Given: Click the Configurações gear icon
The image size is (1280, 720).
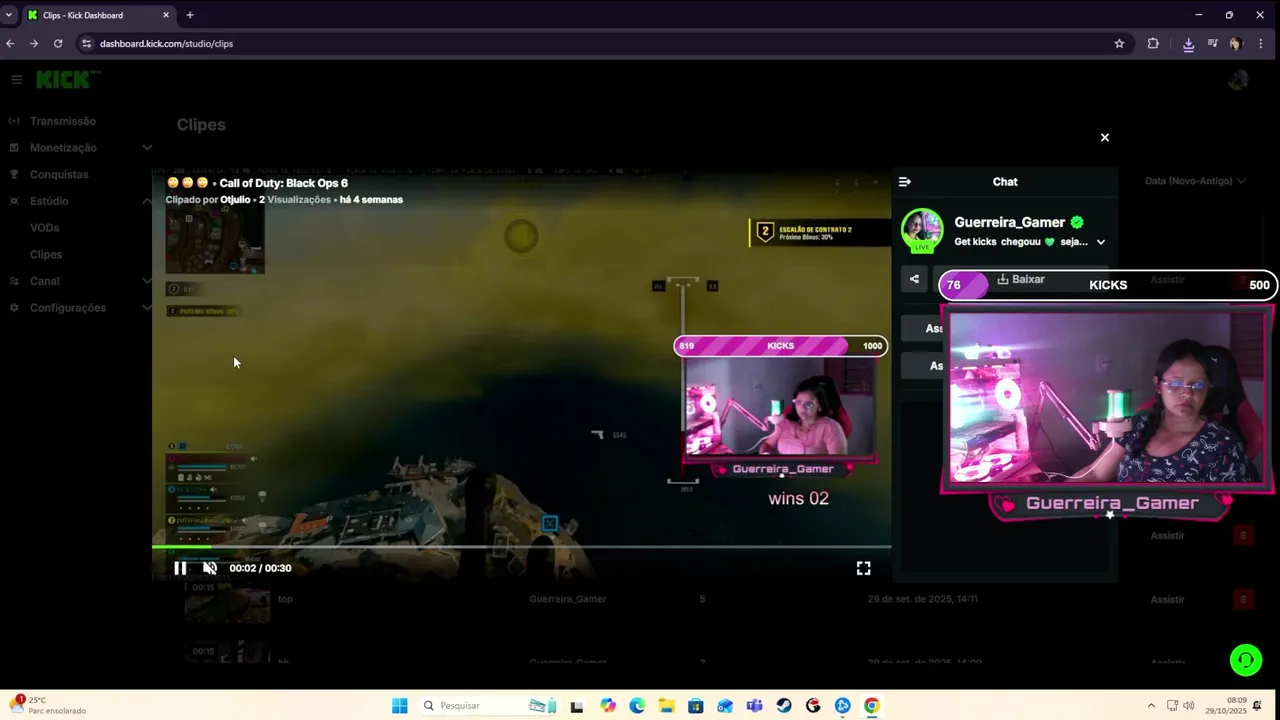Looking at the screenshot, I should (14, 308).
